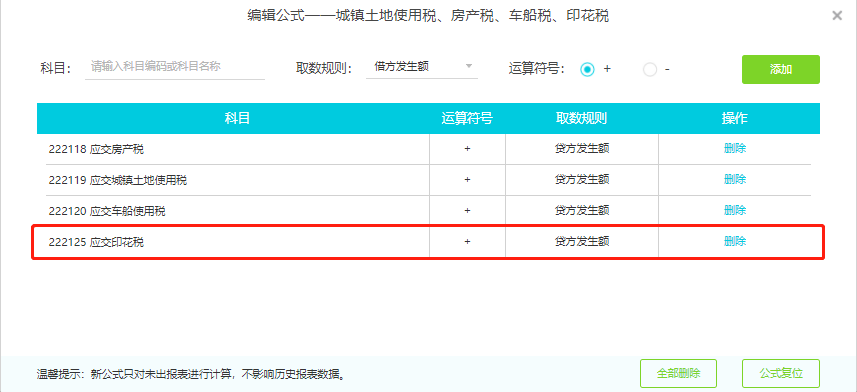The width and height of the screenshot is (857, 392).
Task: Delete the 222125 应交印花税 row
Action: click(x=735, y=242)
